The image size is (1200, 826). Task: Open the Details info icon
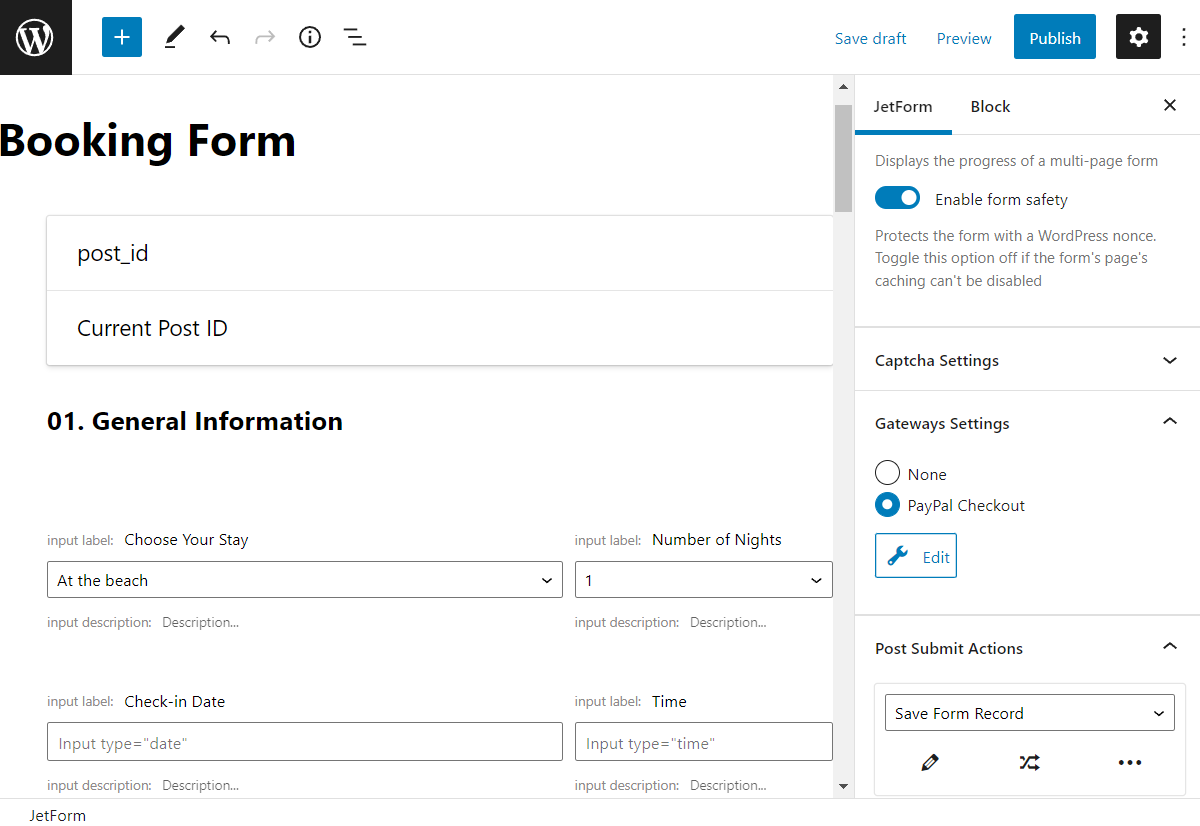pyautogui.click(x=309, y=37)
